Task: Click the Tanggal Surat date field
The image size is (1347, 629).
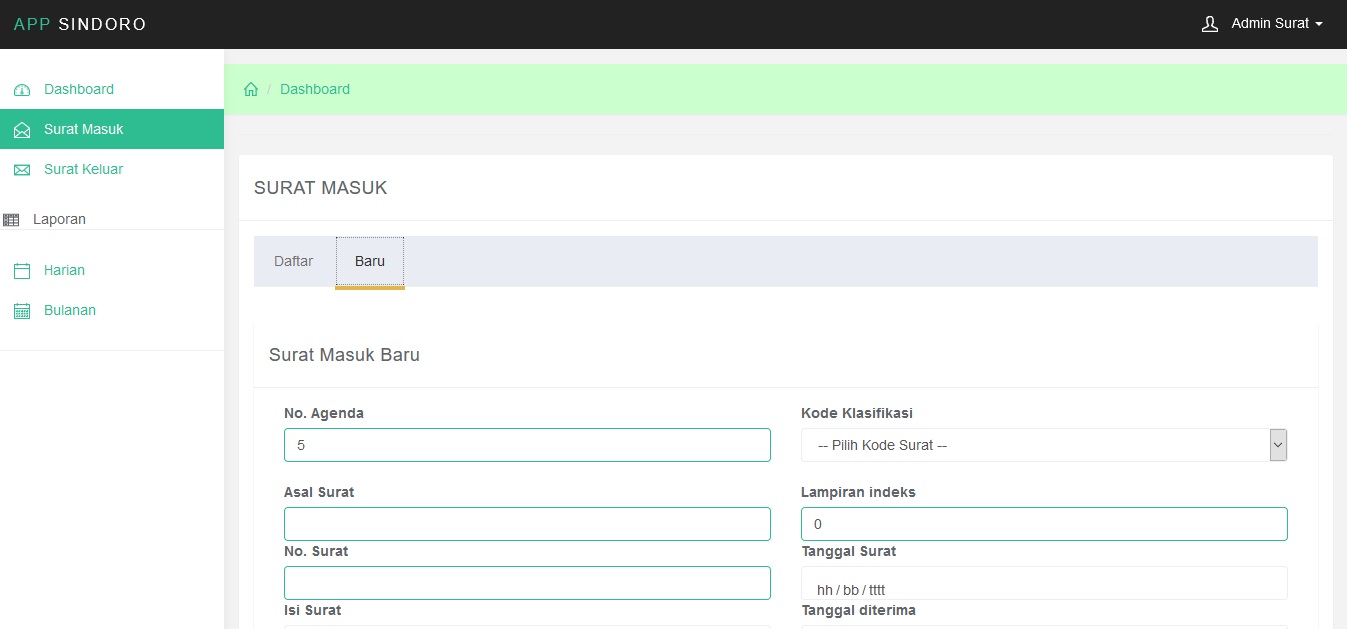Action: [x=1043, y=584]
